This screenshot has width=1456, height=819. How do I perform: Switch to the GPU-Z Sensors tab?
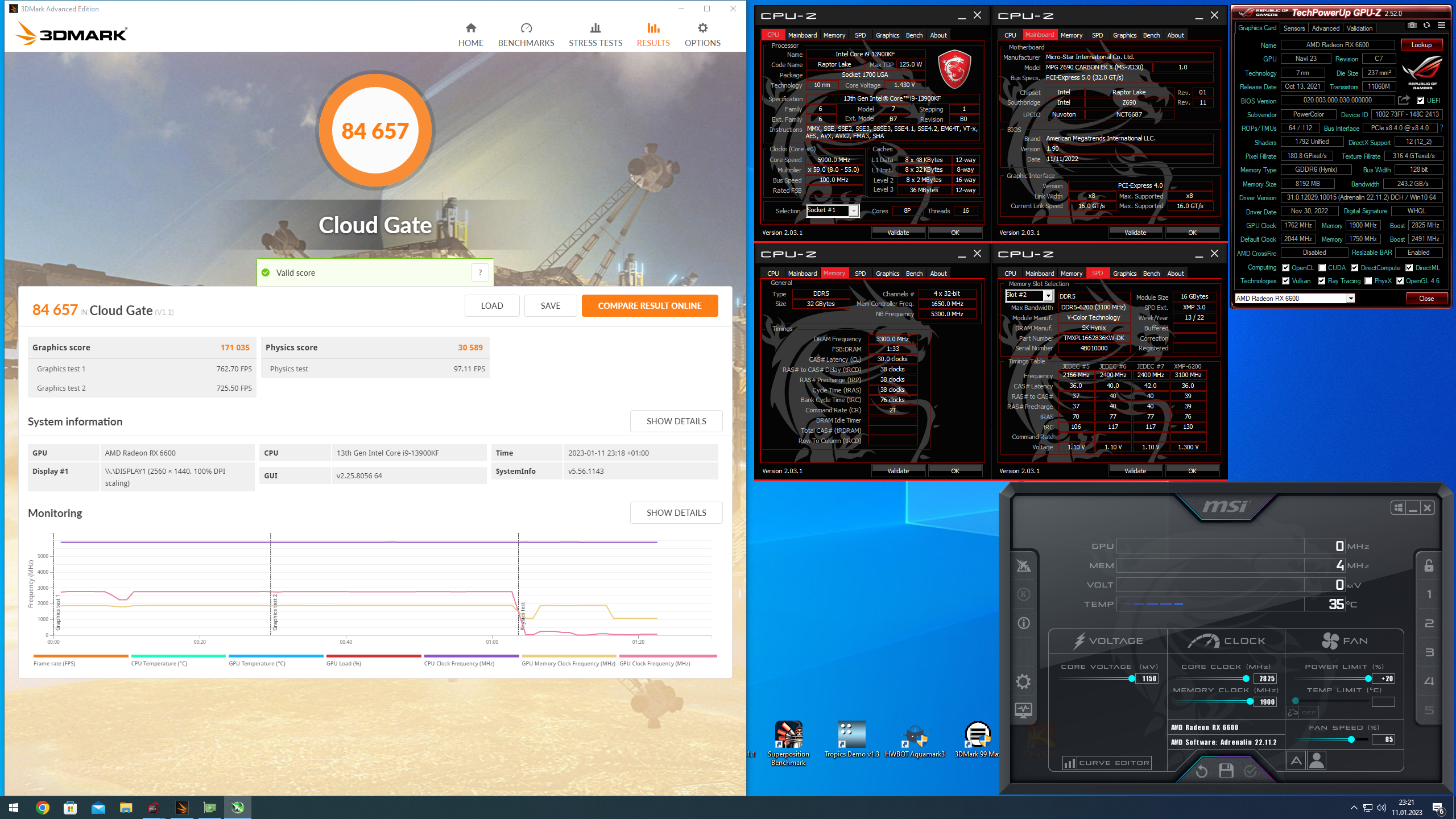[1294, 28]
